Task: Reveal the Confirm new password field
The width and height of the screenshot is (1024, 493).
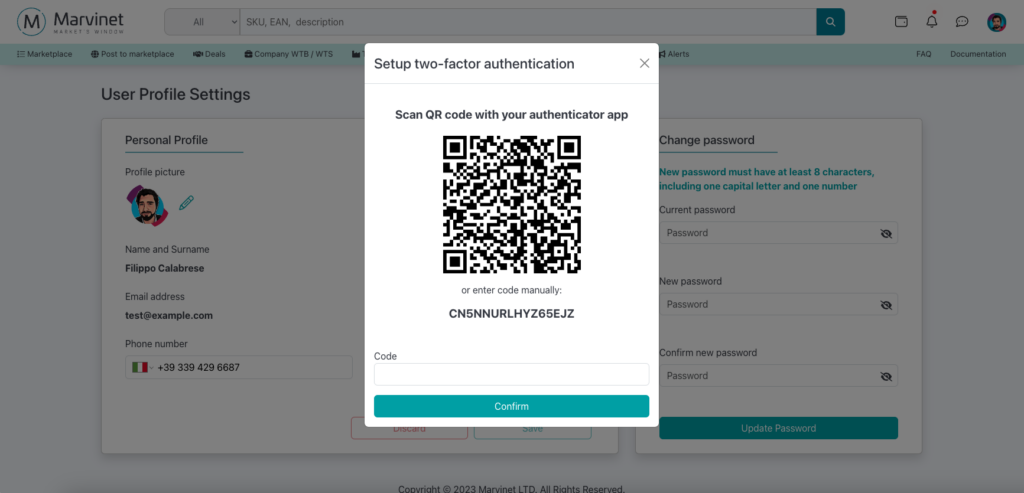Action: click(885, 377)
